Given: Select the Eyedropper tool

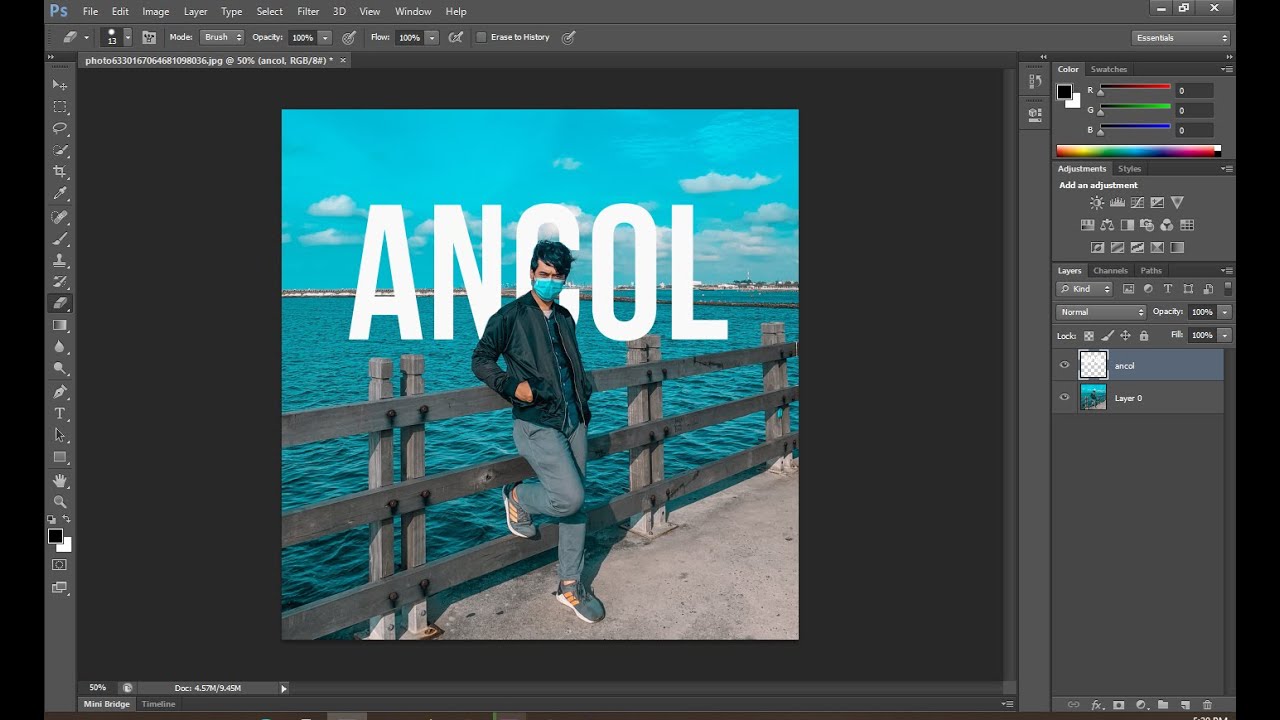Looking at the screenshot, I should click(60, 194).
